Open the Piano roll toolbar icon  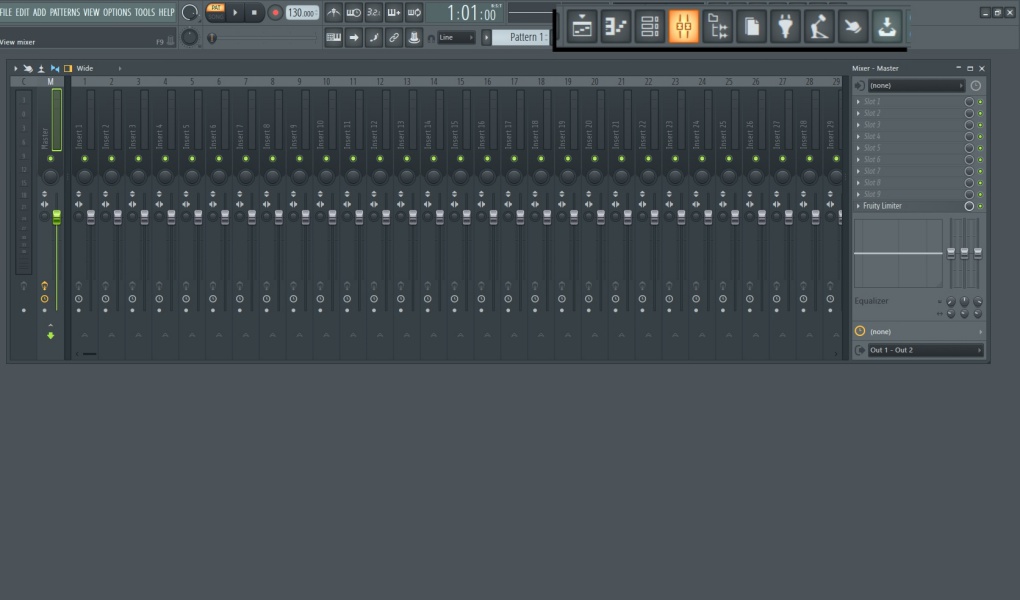(x=615, y=27)
